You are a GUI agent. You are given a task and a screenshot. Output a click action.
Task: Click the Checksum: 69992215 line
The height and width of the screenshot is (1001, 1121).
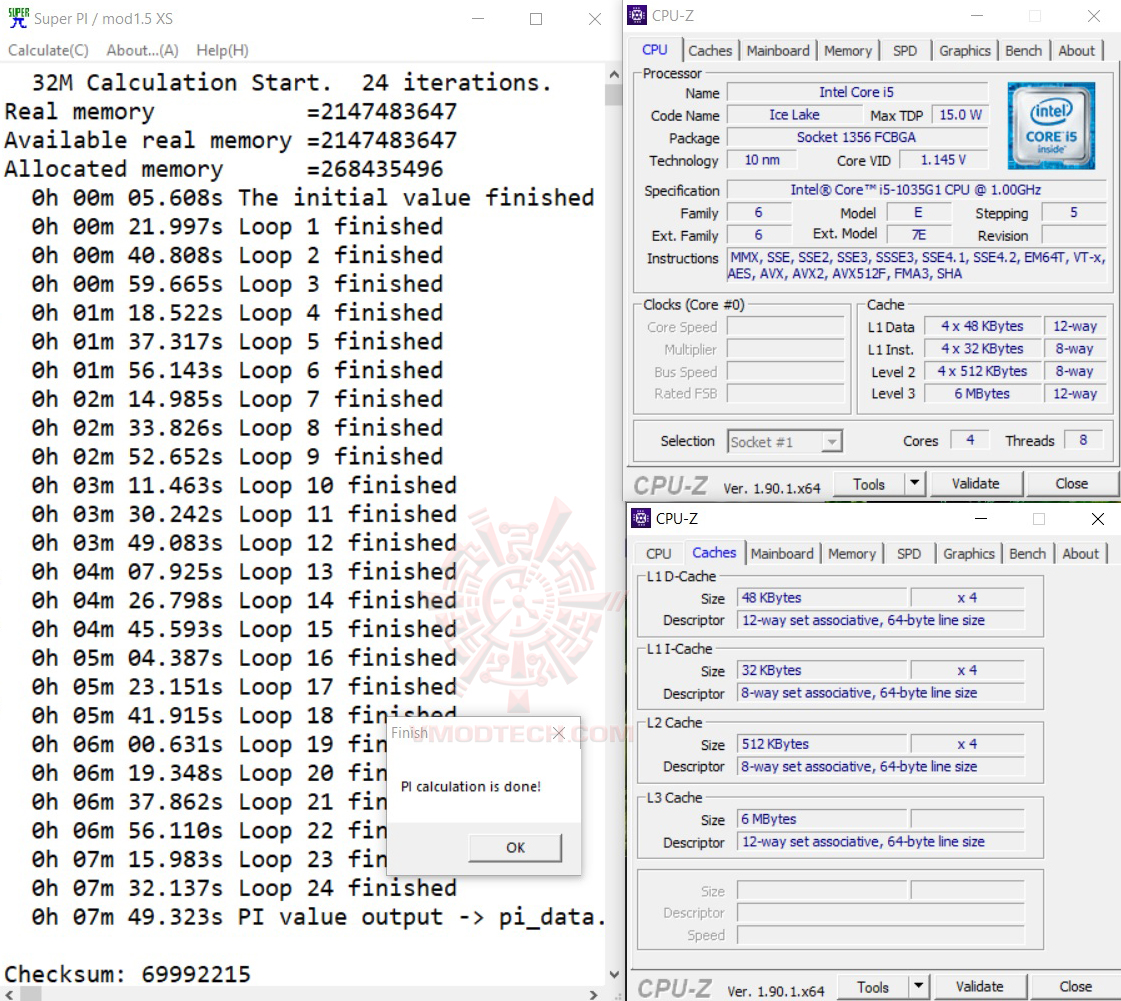127,974
